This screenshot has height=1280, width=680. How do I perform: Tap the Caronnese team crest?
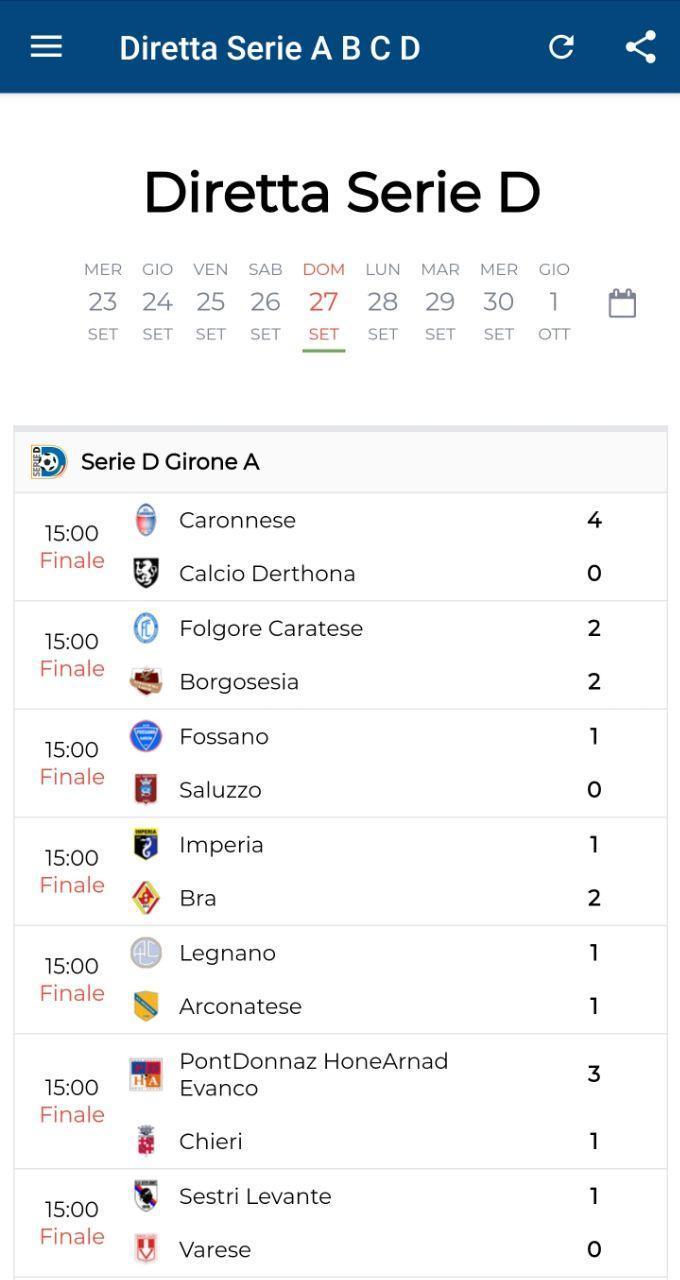(x=146, y=520)
